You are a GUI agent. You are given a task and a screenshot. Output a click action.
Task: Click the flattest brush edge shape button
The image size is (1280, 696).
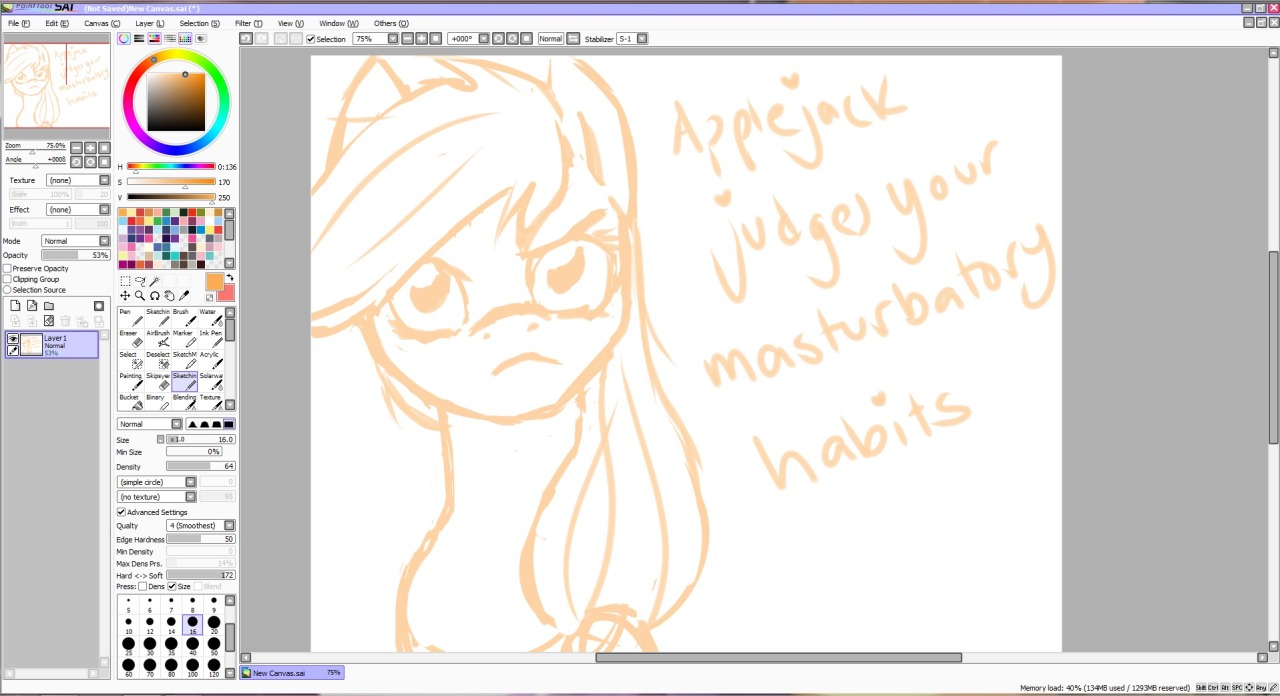228,424
